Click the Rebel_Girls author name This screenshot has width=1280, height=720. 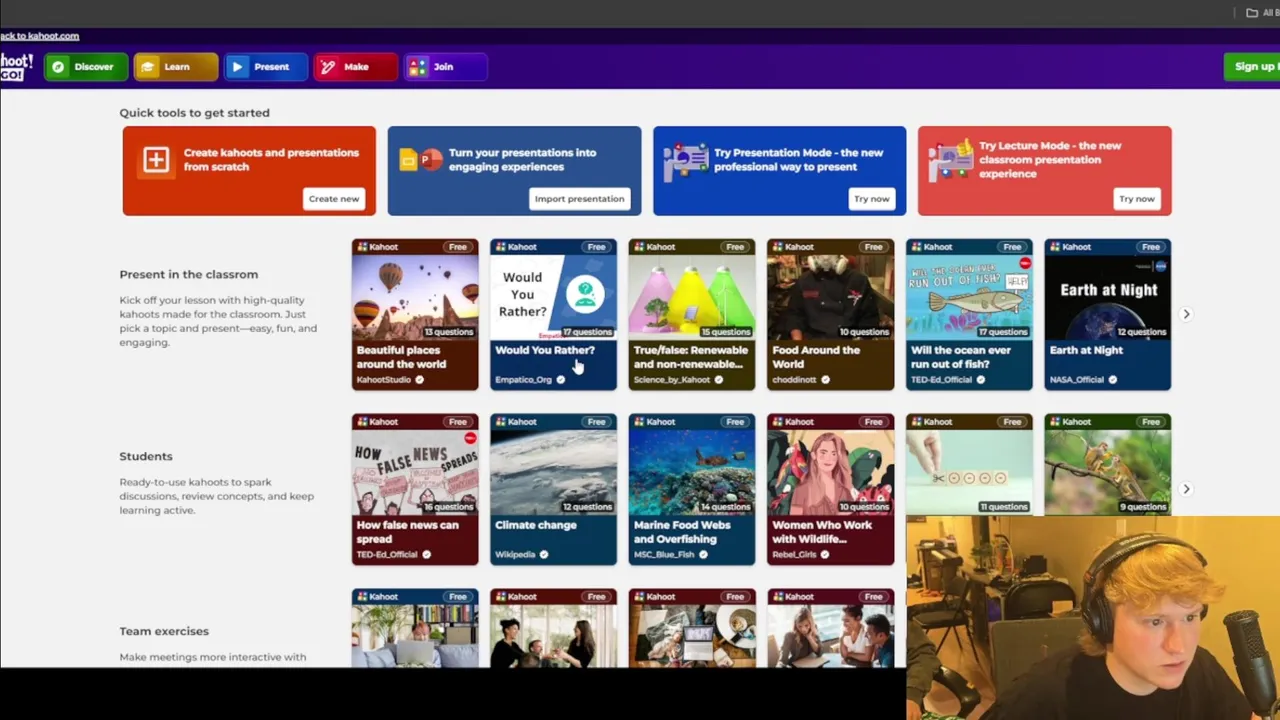tap(794, 555)
